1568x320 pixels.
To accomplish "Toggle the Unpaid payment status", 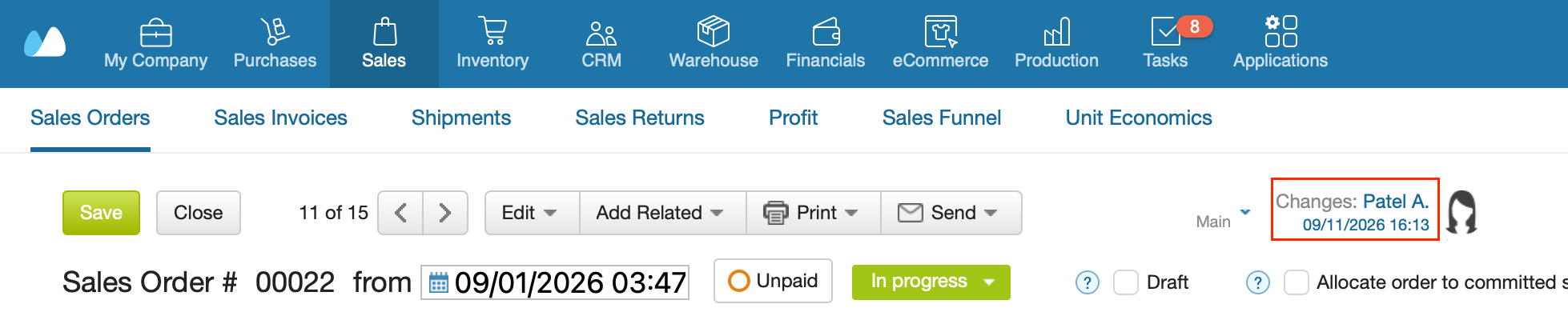I will coord(773,281).
